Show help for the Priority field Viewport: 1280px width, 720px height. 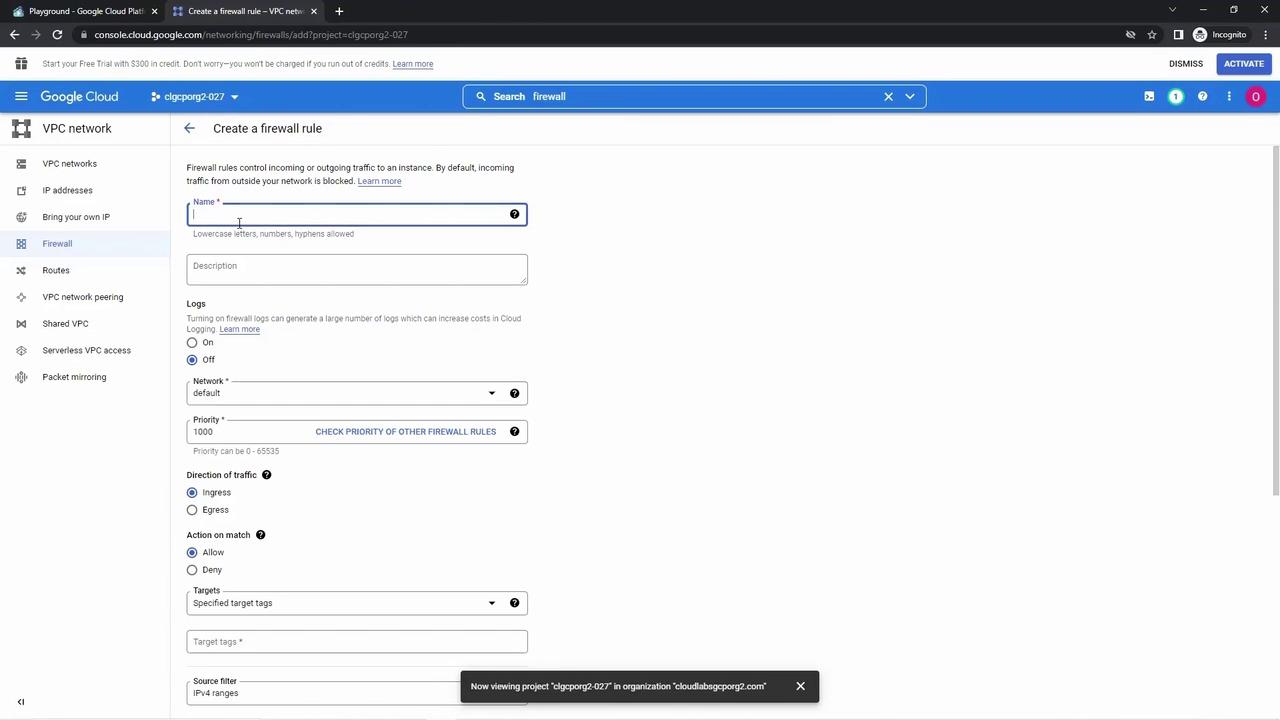point(515,432)
